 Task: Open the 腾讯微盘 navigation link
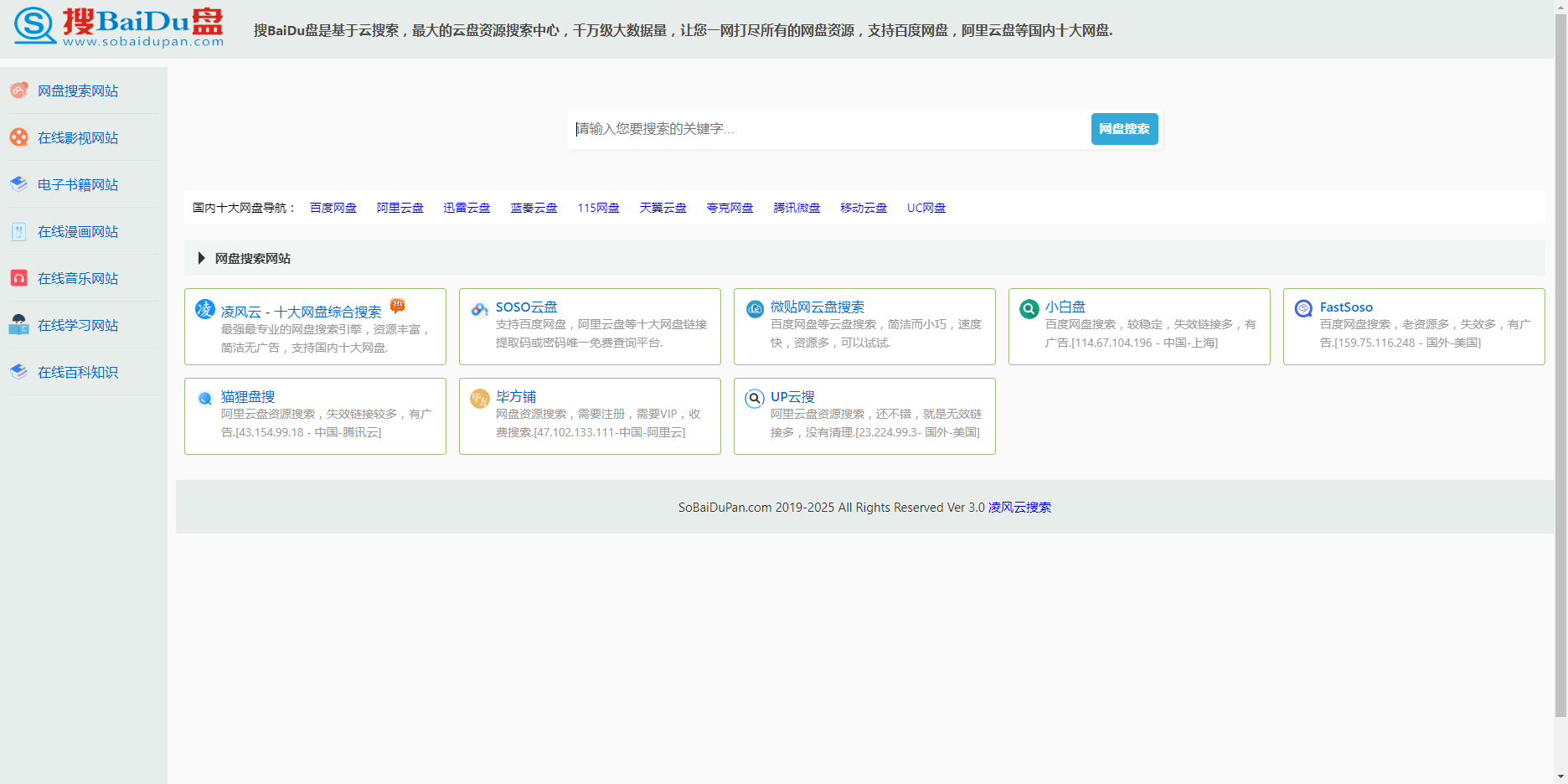pos(797,208)
